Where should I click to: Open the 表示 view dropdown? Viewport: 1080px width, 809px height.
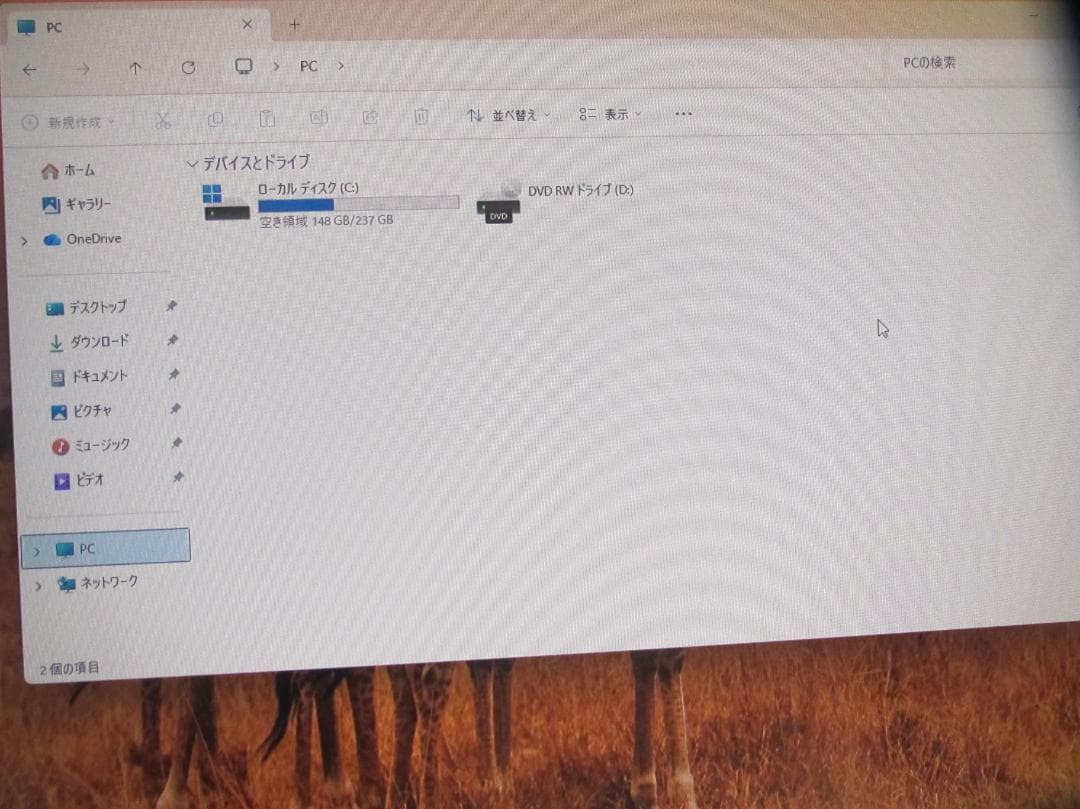(610, 114)
